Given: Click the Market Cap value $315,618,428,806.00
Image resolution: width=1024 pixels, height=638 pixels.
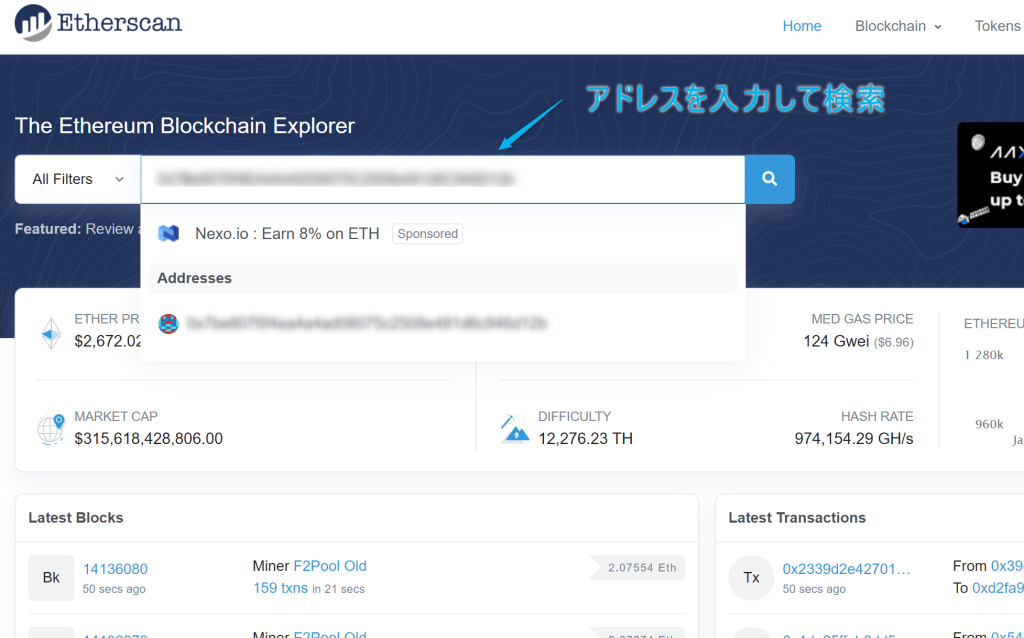Looking at the screenshot, I should click(x=148, y=438).
